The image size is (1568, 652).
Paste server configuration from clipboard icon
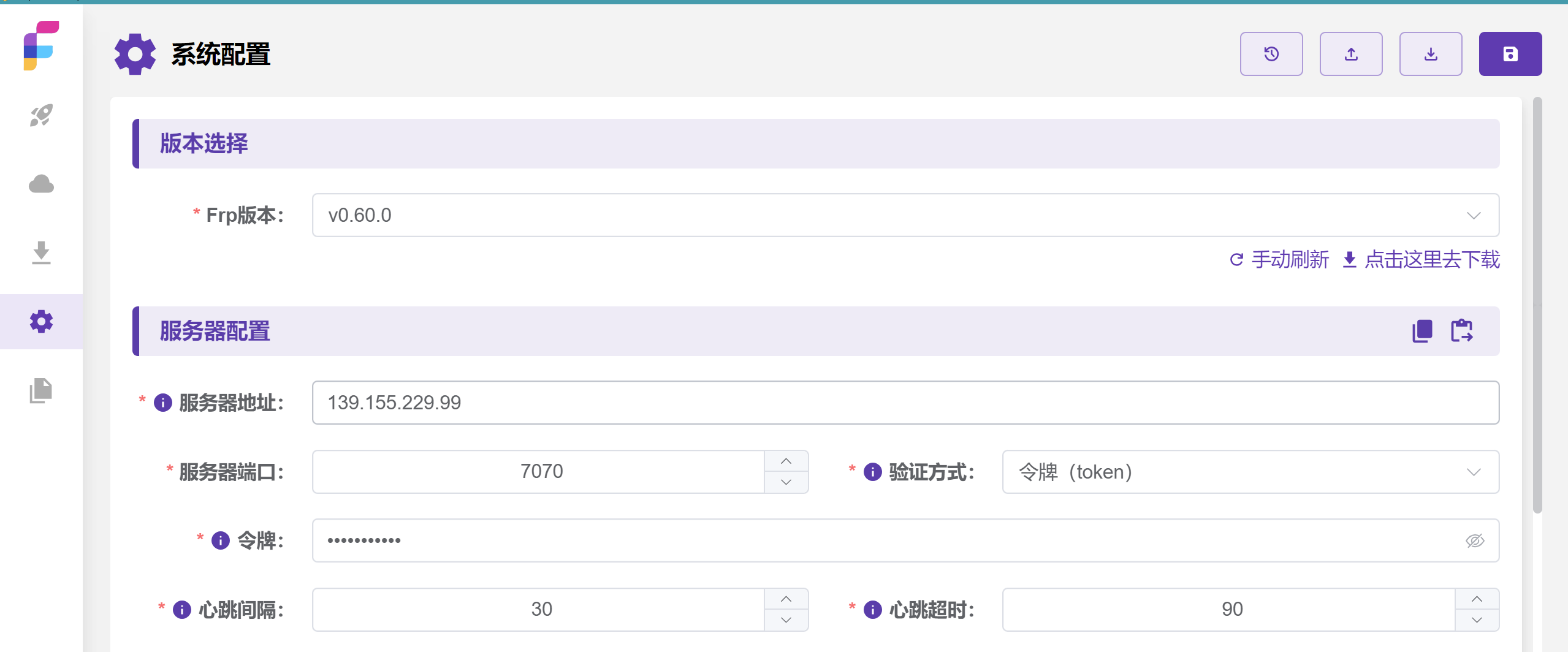coord(1461,331)
